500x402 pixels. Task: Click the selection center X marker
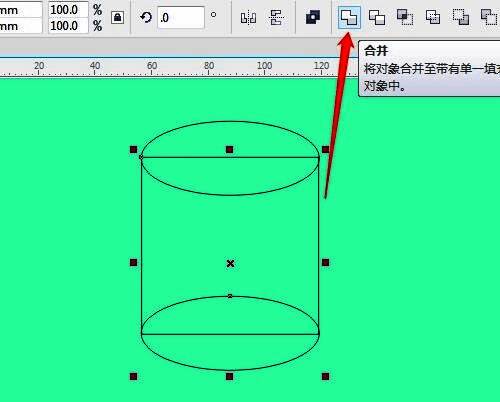pyautogui.click(x=230, y=264)
